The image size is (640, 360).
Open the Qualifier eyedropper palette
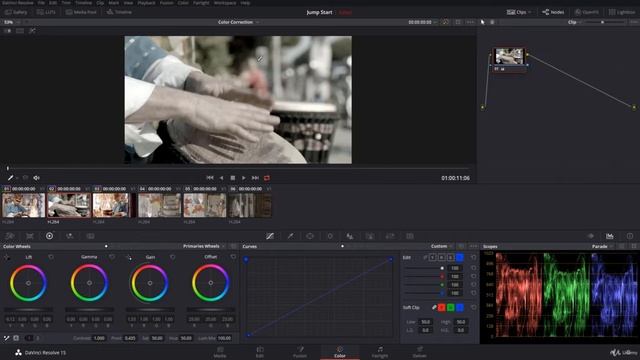click(x=290, y=236)
